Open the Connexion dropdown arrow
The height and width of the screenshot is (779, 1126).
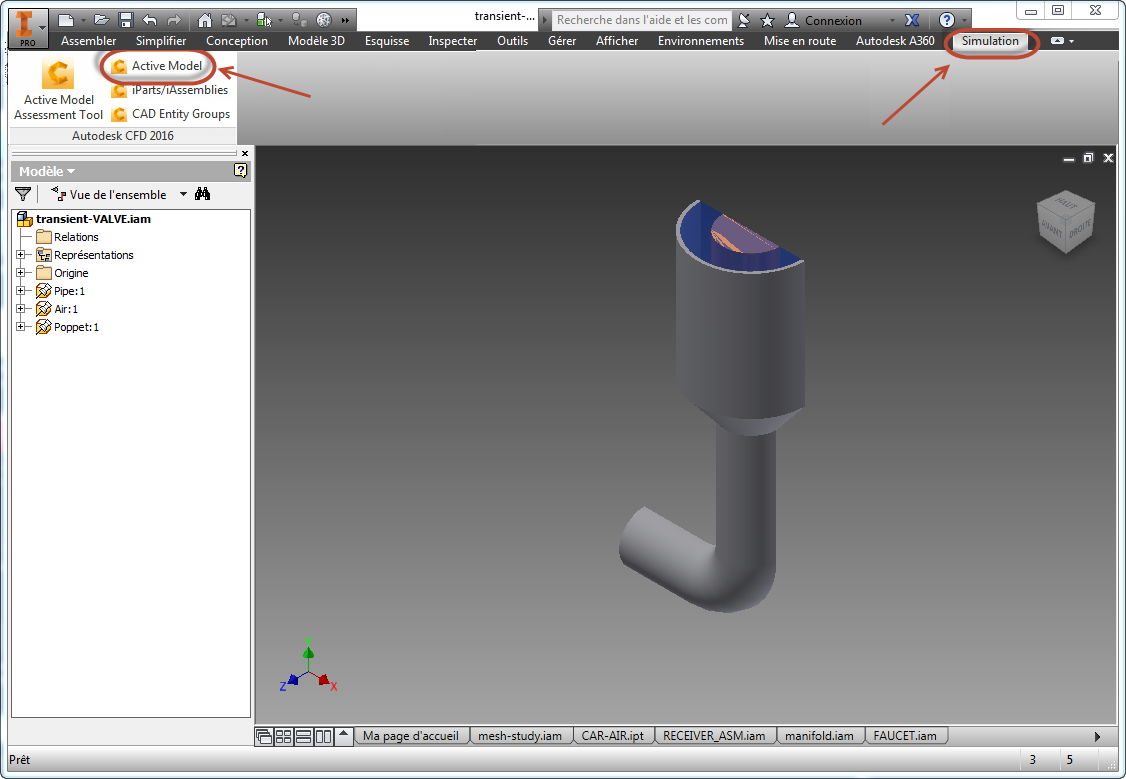click(893, 21)
